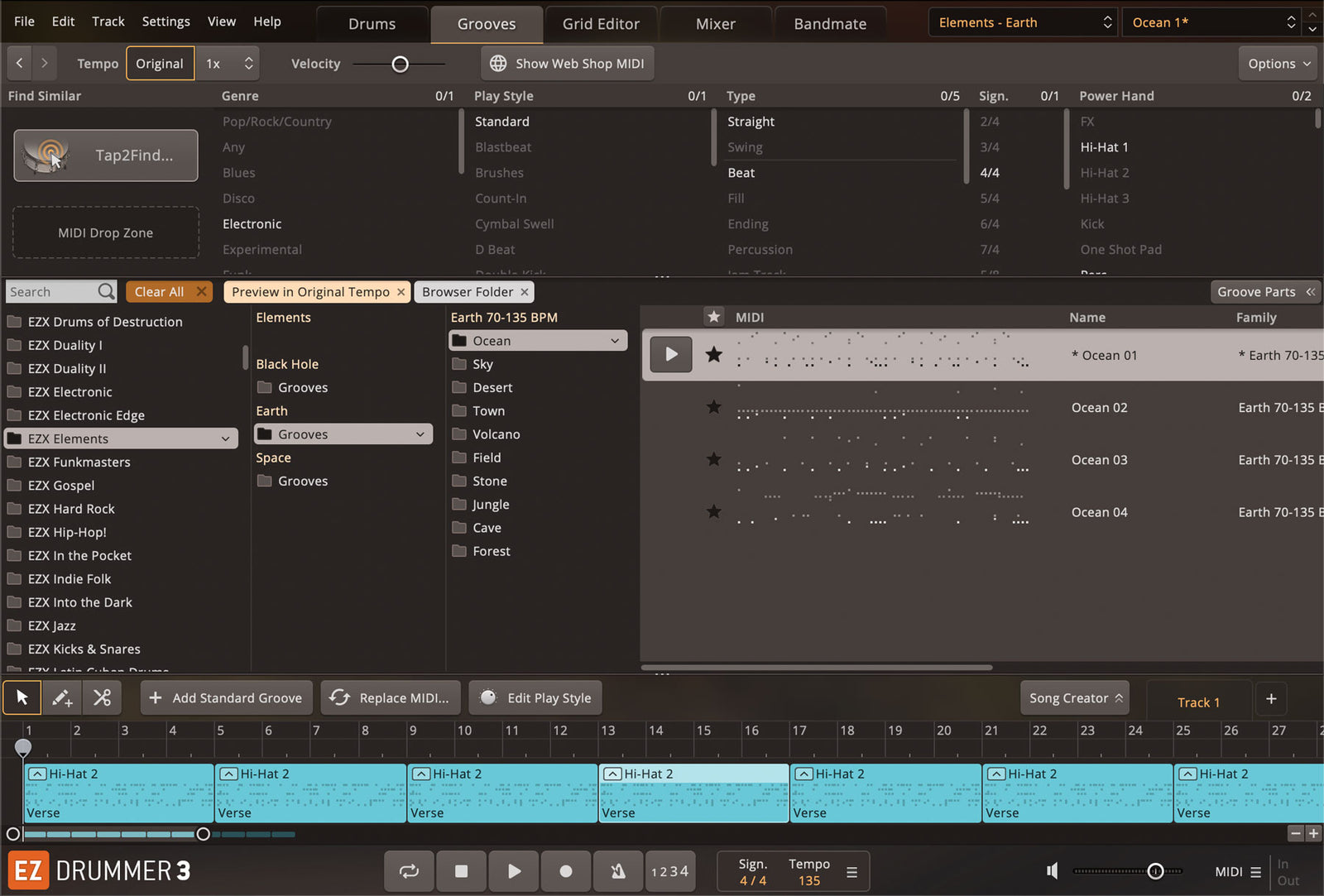This screenshot has height=896, width=1324.
Task: Select the scissors cut tool
Action: [102, 697]
